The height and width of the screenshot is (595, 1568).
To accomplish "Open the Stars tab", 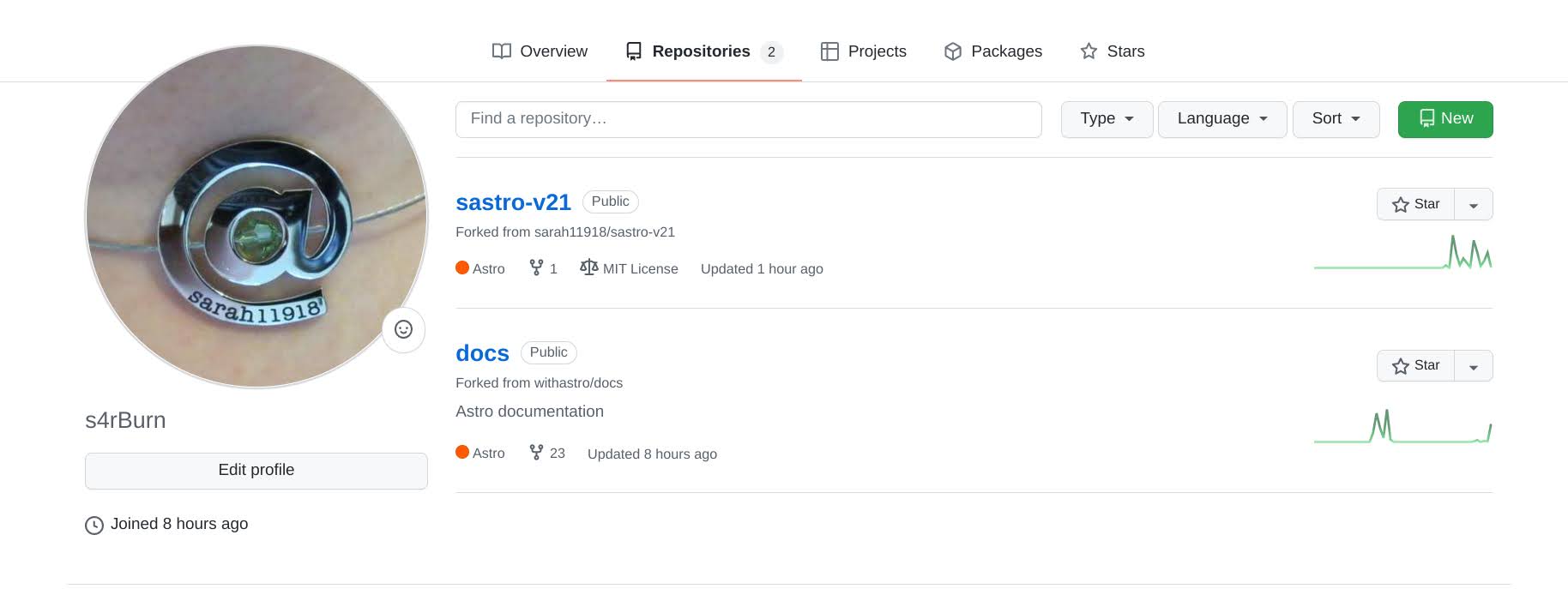I will tap(1112, 51).
